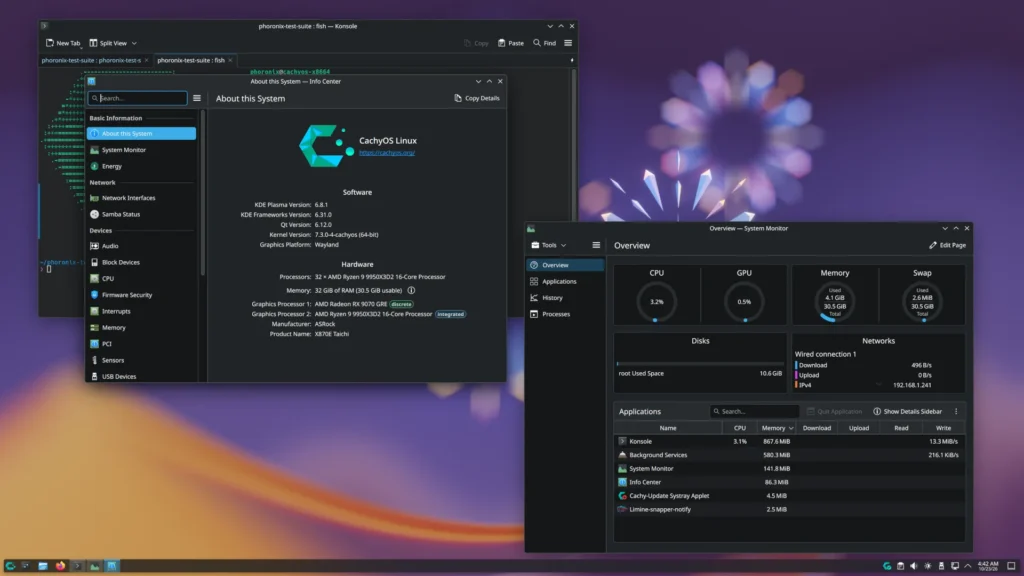1024x576 pixels.
Task: Switch to Konsole via taskbar icon
Action: (77, 566)
